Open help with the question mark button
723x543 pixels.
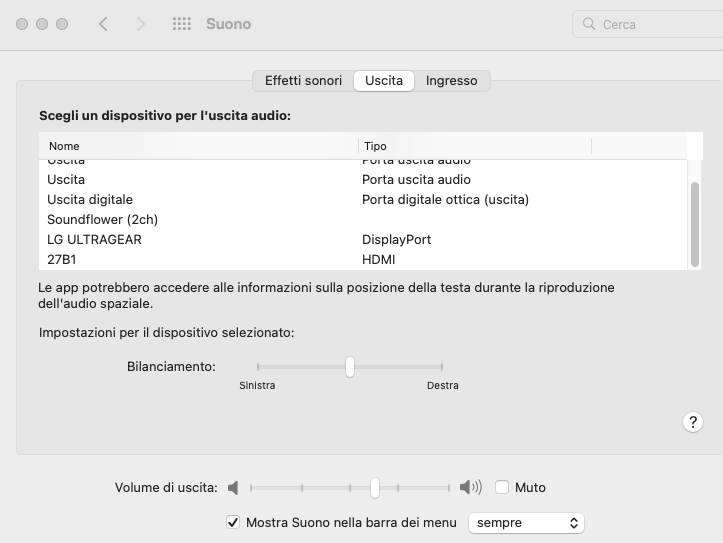(x=693, y=422)
